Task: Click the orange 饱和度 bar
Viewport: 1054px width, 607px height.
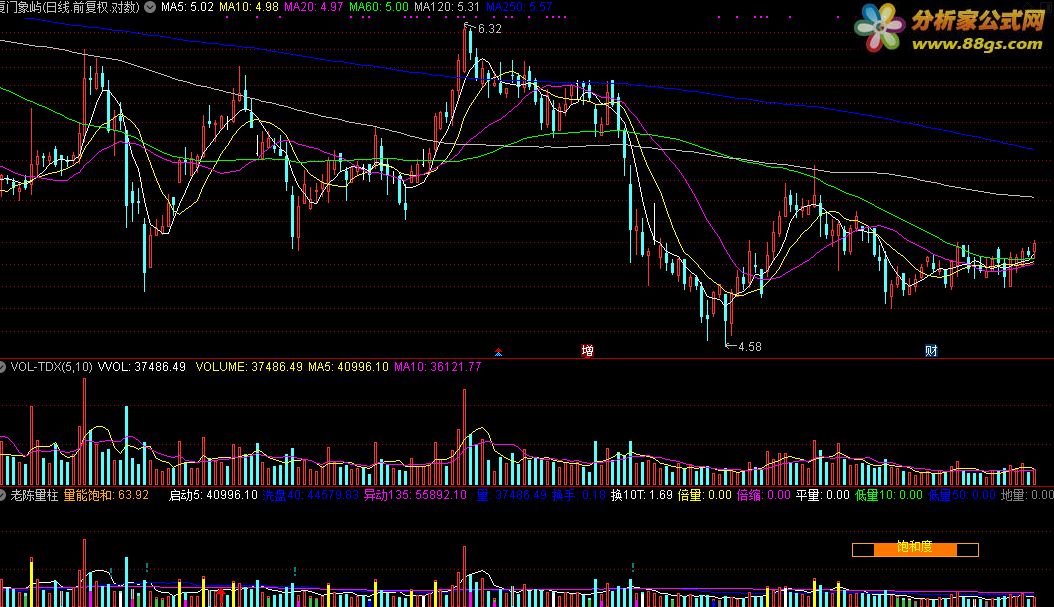Action: point(915,549)
